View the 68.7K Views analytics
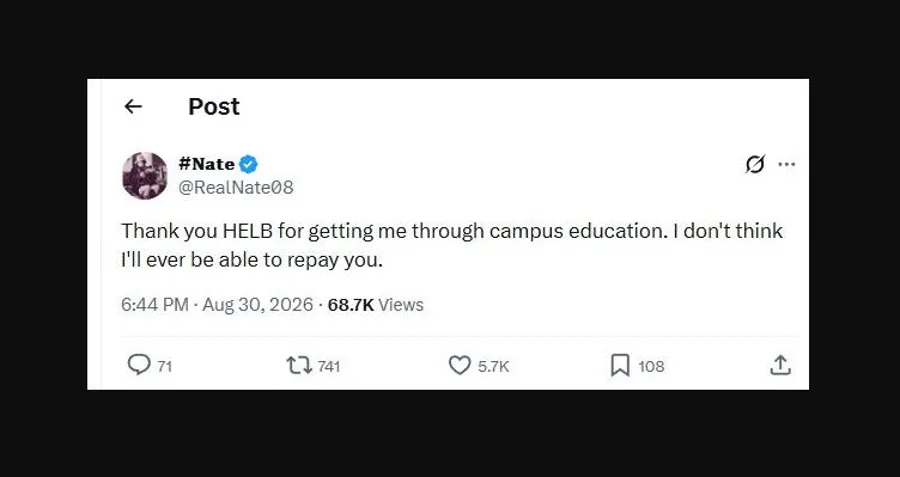This screenshot has height=477, width=900. tap(375, 305)
